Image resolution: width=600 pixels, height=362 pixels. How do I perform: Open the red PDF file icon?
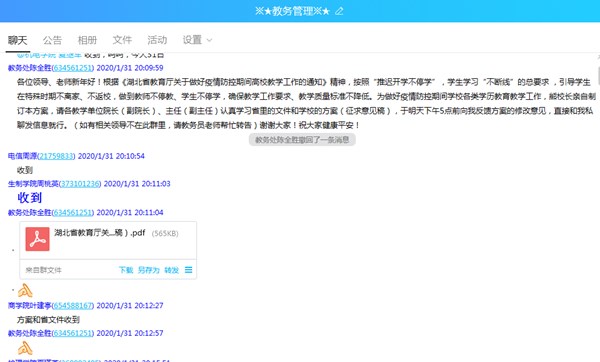(x=38, y=239)
